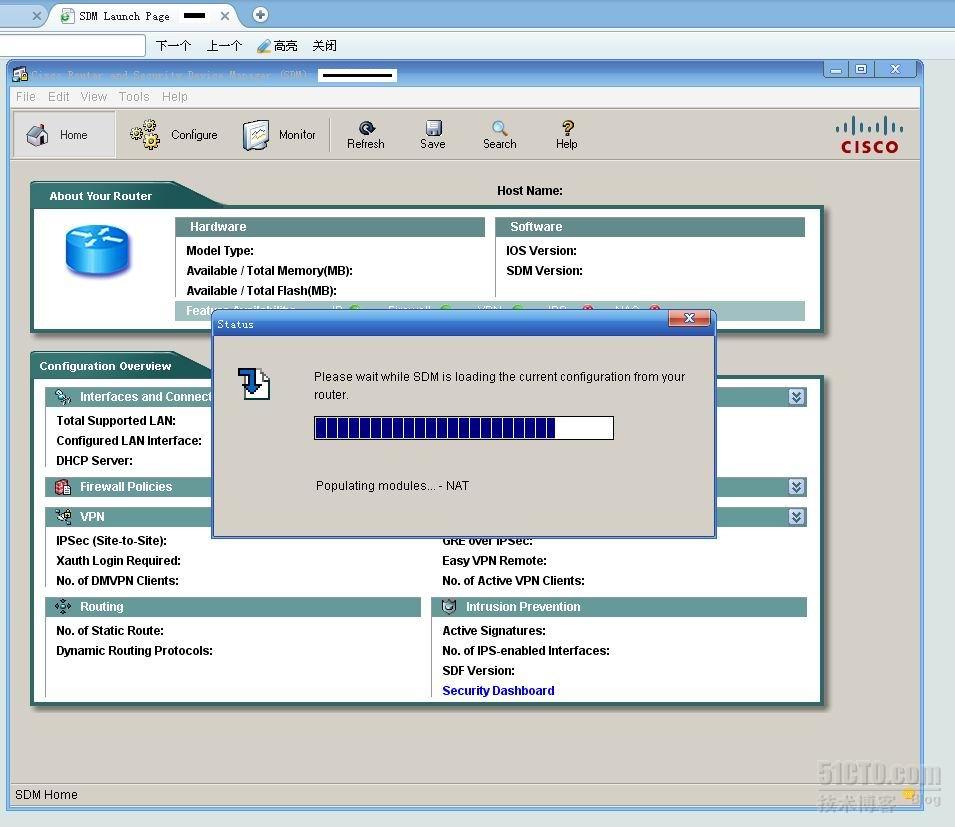Open the Tools menu

[134, 97]
